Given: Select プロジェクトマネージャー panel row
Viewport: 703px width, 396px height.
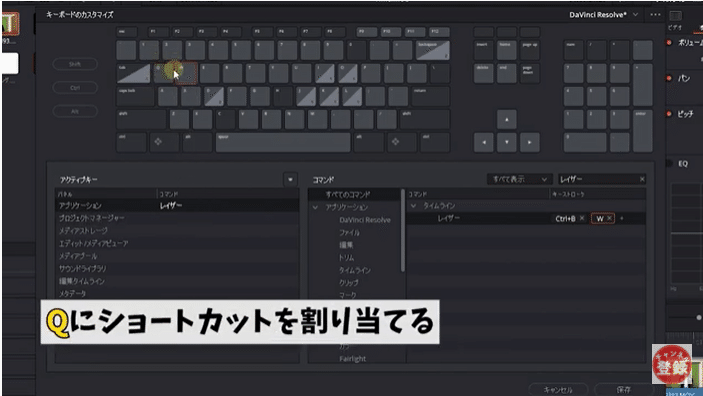Looking at the screenshot, I should pyautogui.click(x=177, y=218).
